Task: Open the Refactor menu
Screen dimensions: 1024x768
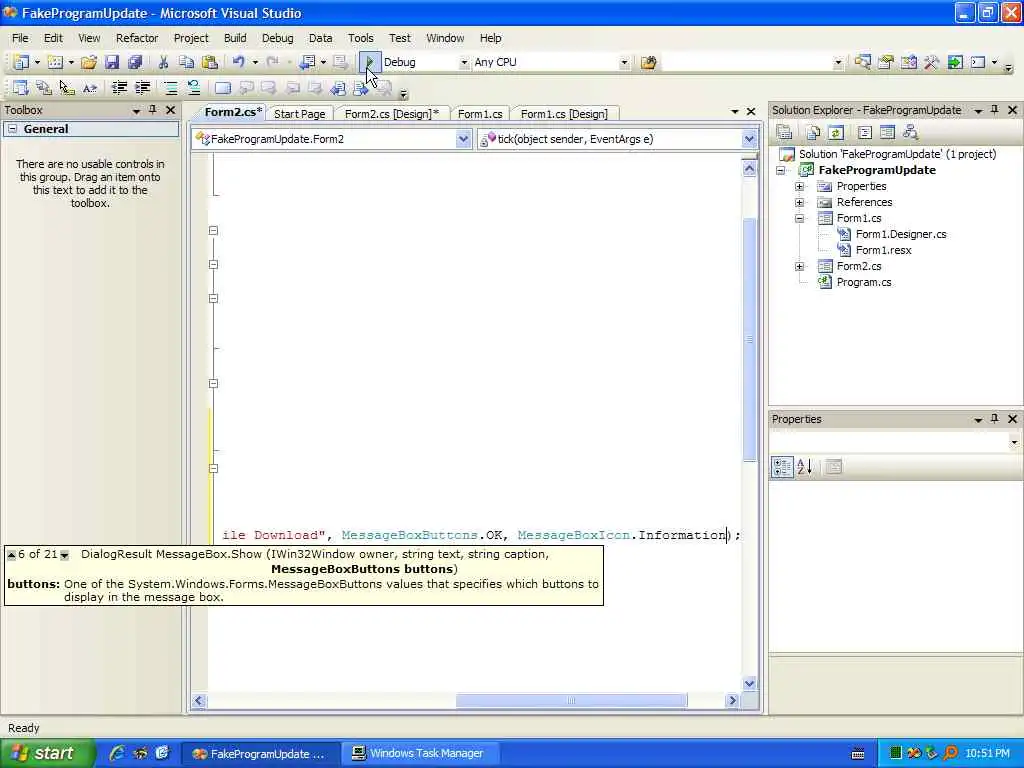Action: tap(137, 38)
